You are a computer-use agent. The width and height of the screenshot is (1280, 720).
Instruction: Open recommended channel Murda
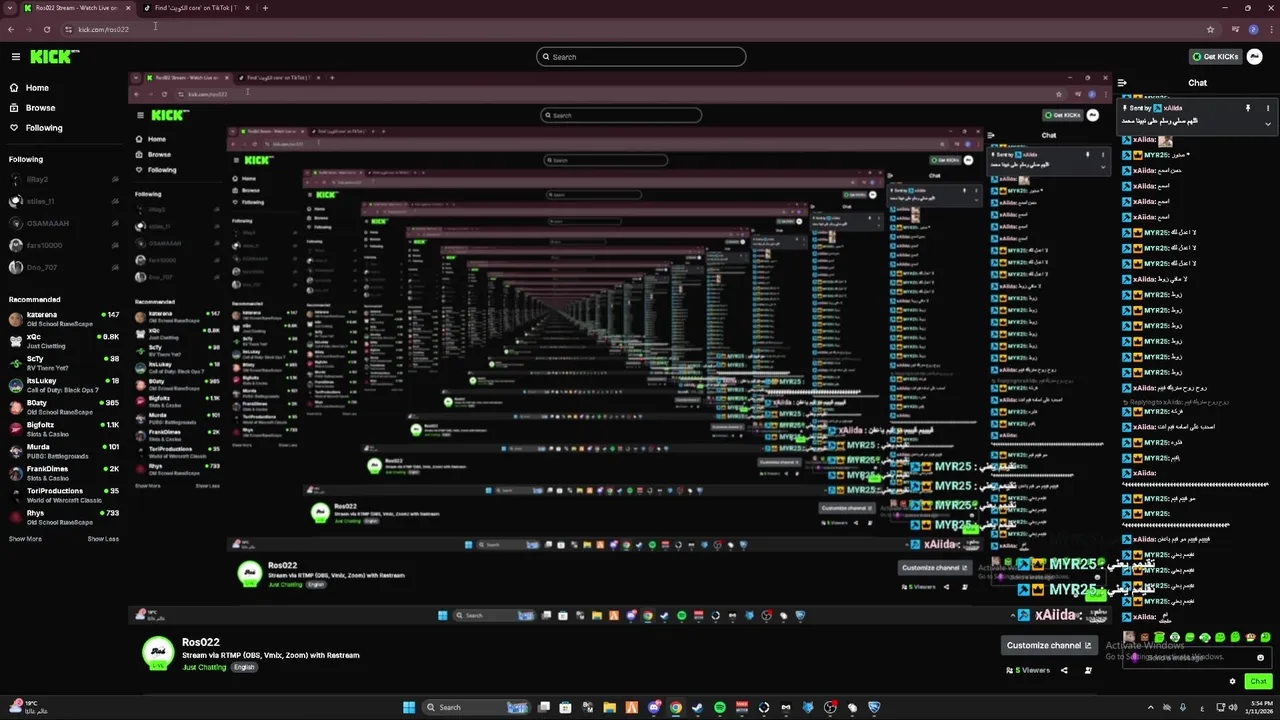tap(64, 451)
